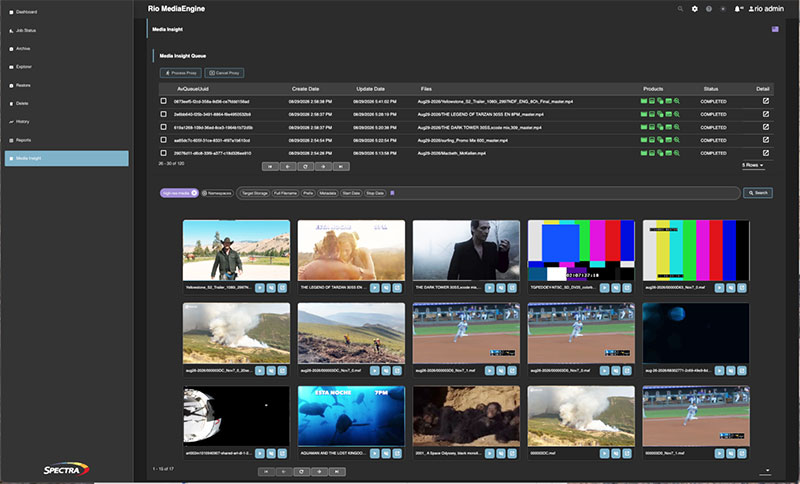Remove the high-res-media filter chip
The height and width of the screenshot is (484, 800).
[x=194, y=193]
